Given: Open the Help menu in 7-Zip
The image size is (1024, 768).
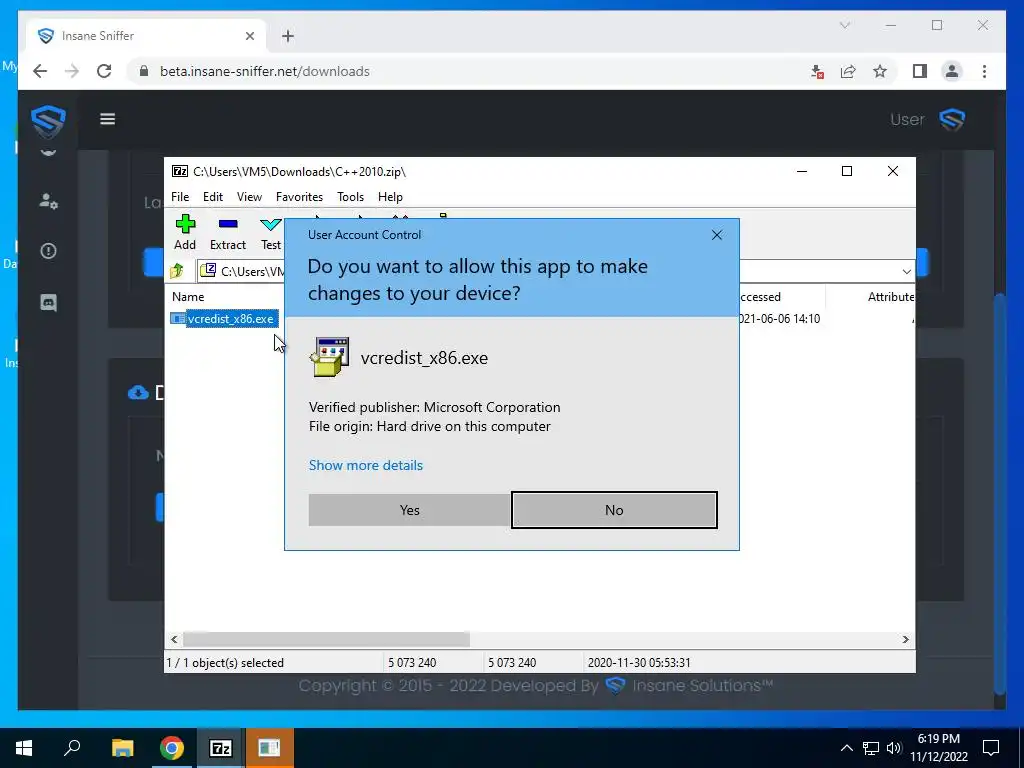Looking at the screenshot, I should 390,197.
